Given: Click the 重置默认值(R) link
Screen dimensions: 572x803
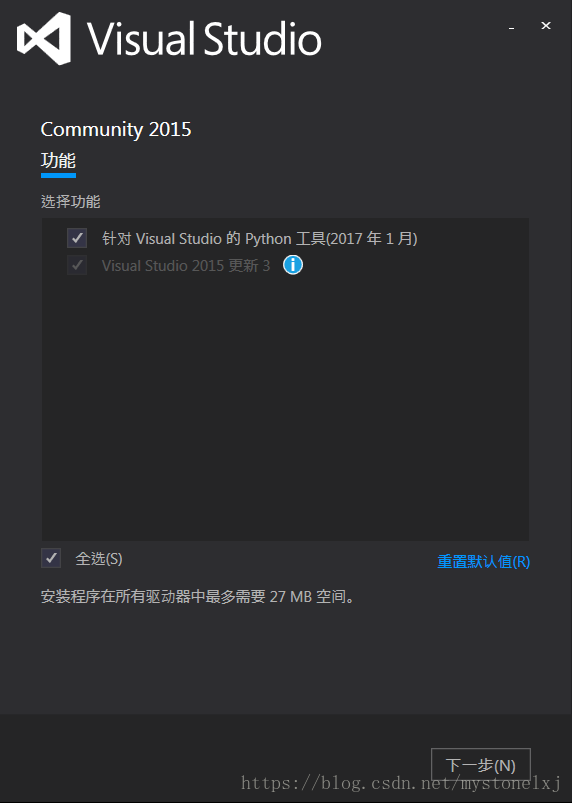Looking at the screenshot, I should tap(483, 562).
